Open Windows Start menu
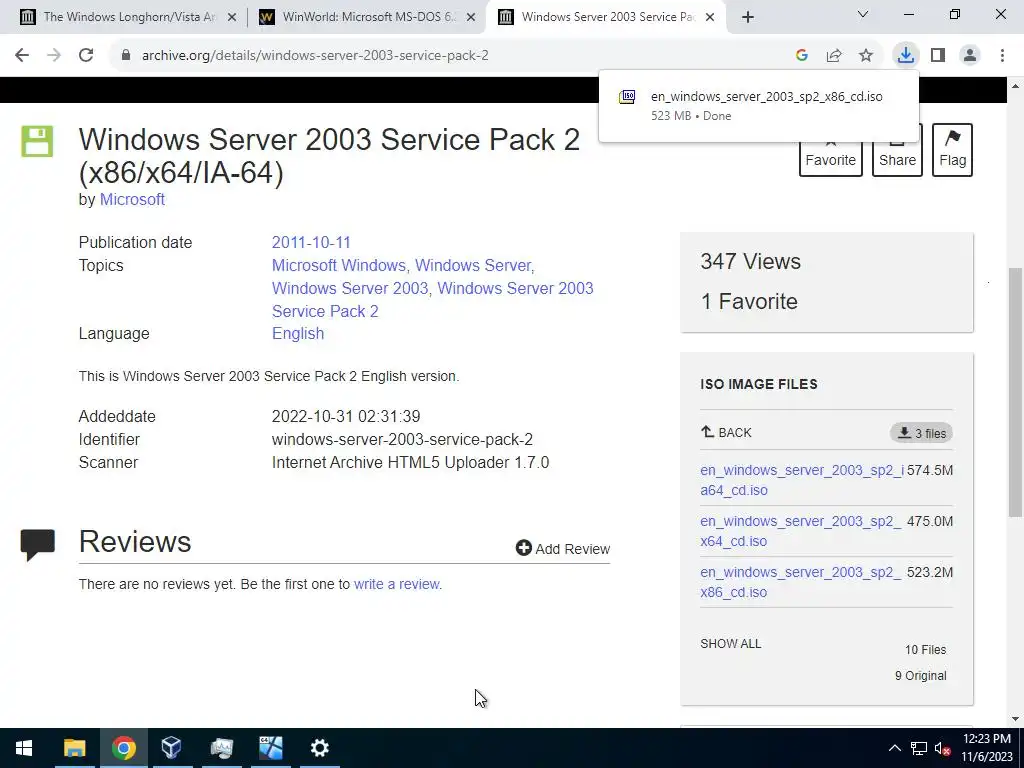1024x768 pixels. [24, 748]
